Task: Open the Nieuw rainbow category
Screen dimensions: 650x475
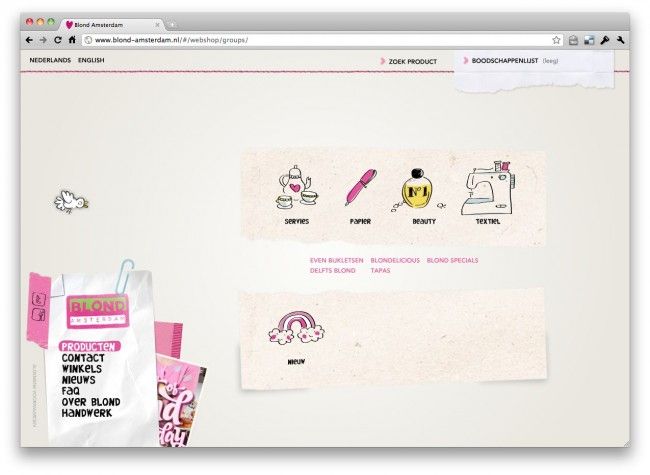Action: [296, 327]
